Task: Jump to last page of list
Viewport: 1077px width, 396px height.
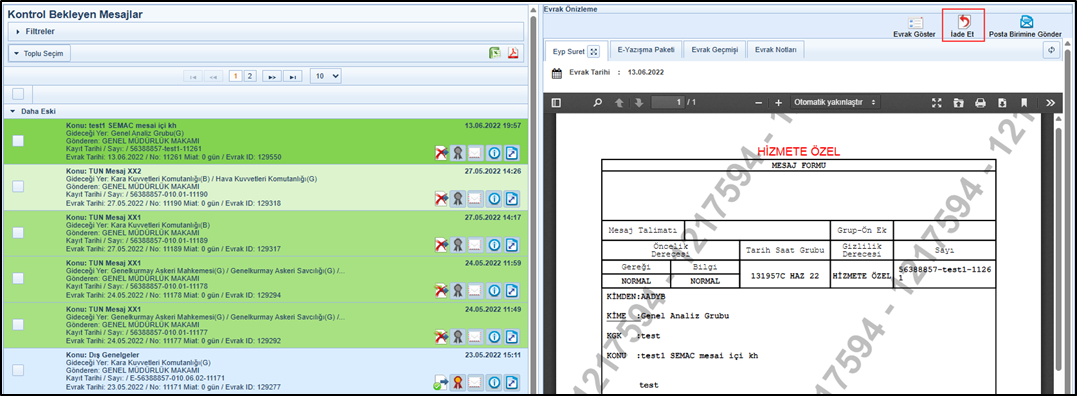Action: pos(293,76)
